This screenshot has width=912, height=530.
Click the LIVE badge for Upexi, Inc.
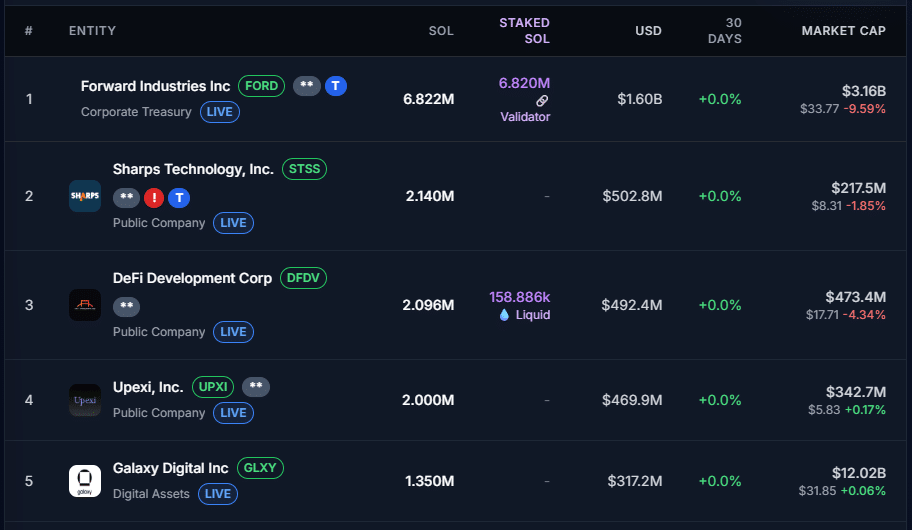(233, 413)
